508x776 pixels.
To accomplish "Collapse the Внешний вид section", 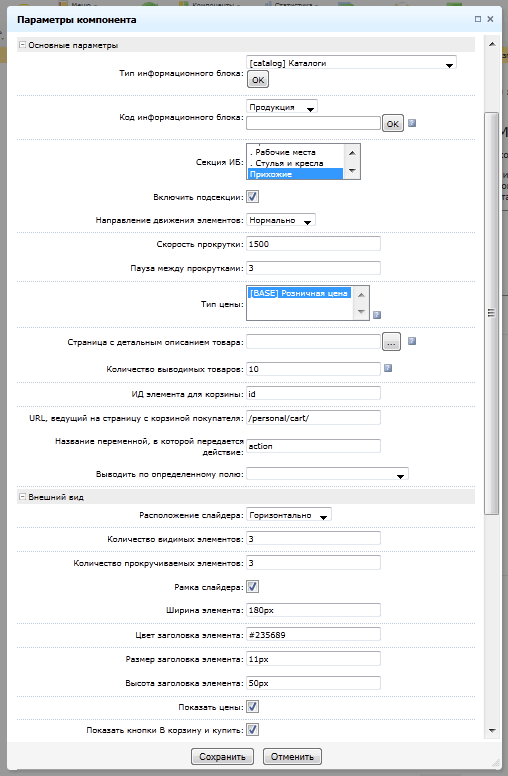I will coord(22,496).
